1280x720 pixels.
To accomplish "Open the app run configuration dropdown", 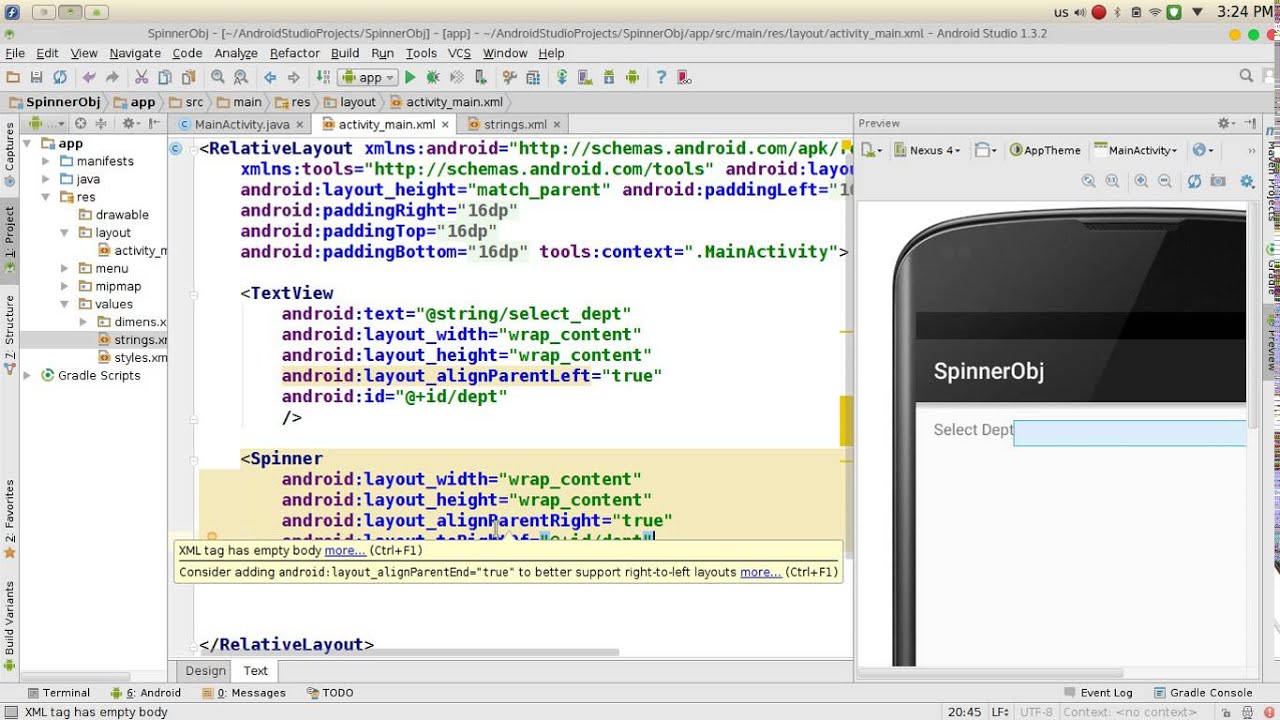I will click(369, 77).
